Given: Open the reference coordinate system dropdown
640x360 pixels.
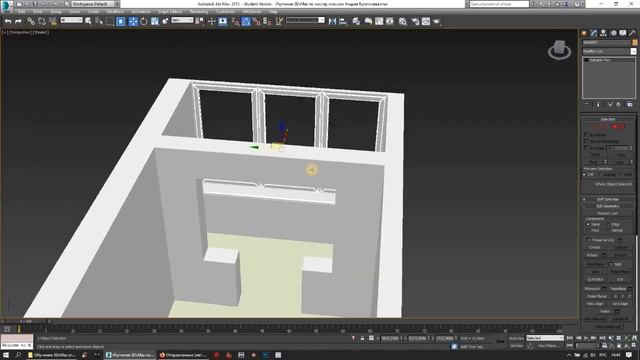Looking at the screenshot, I should (182, 20).
